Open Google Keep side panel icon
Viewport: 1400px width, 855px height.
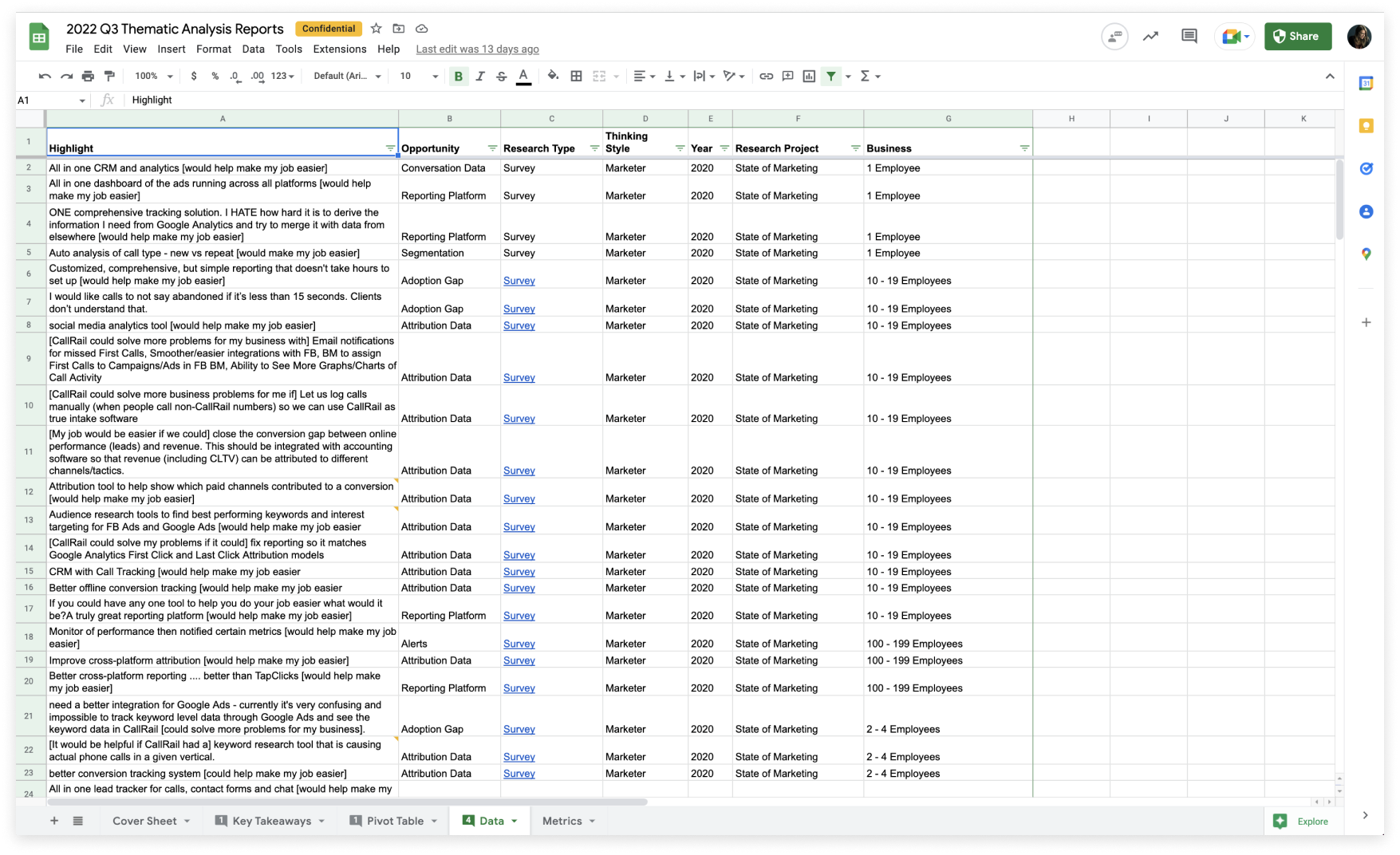(x=1366, y=126)
